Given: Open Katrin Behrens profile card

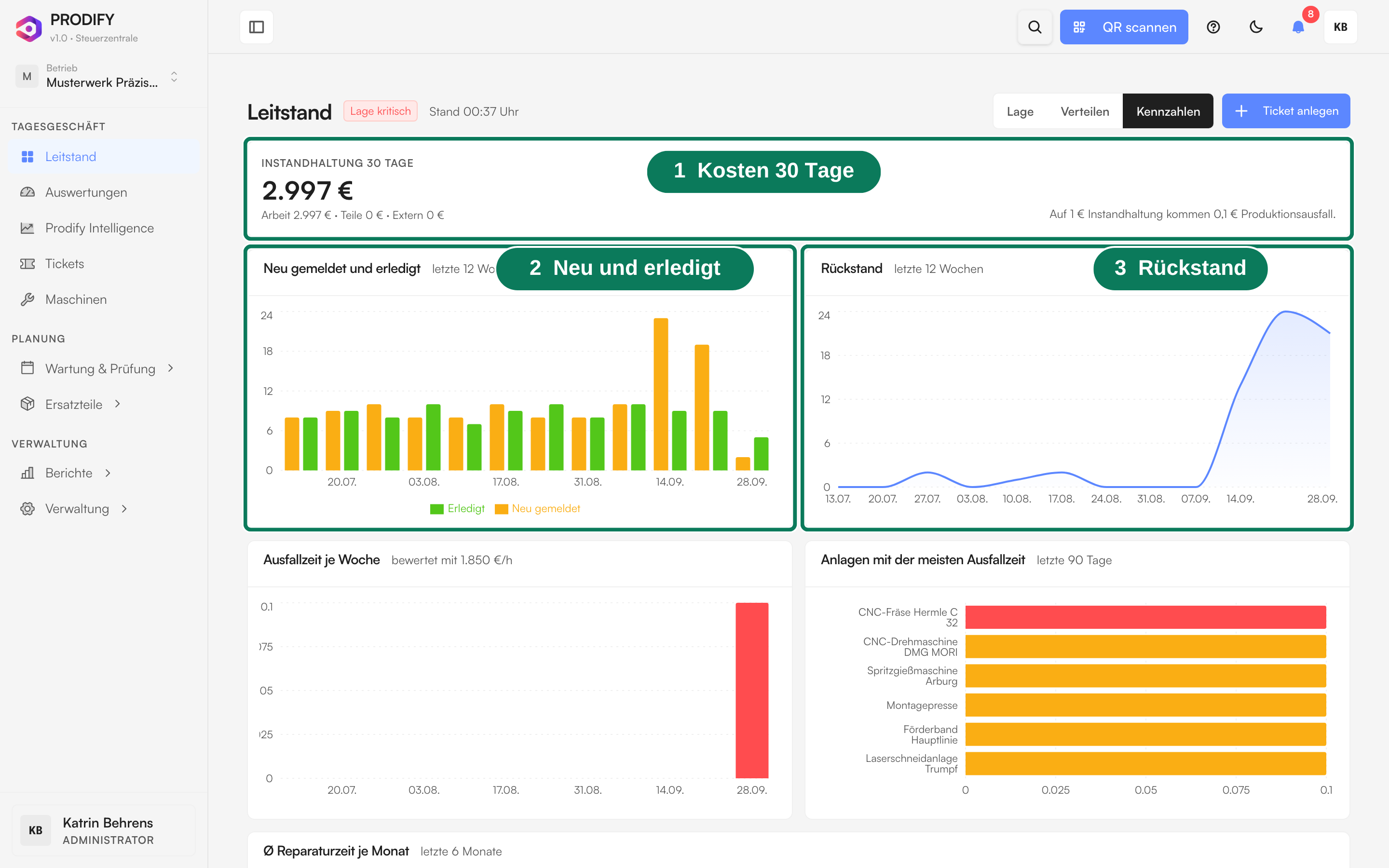Looking at the screenshot, I should coord(103,830).
